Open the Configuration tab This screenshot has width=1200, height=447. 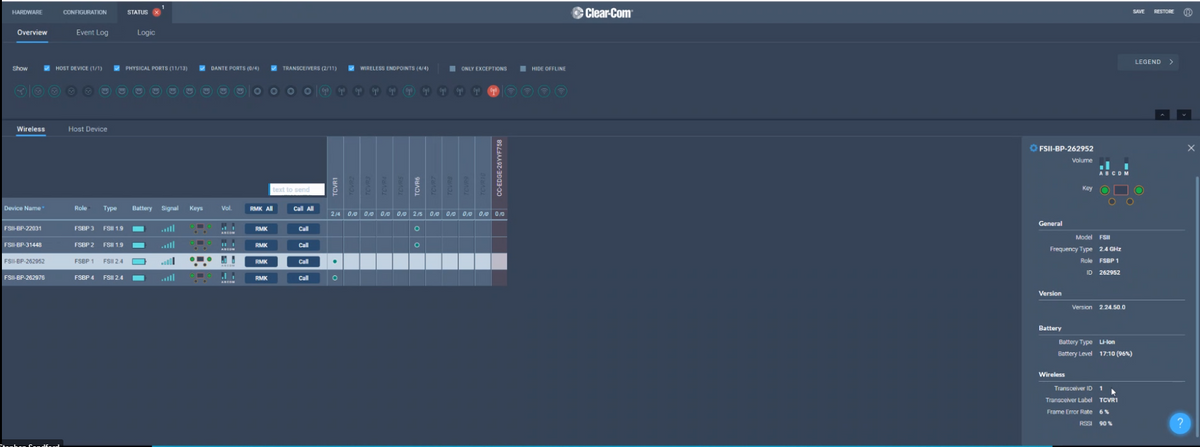tap(85, 12)
